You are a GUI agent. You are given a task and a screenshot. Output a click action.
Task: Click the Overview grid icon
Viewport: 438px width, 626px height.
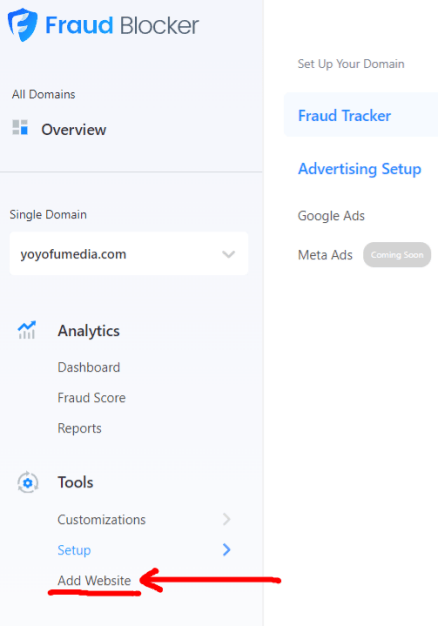click(x=20, y=127)
